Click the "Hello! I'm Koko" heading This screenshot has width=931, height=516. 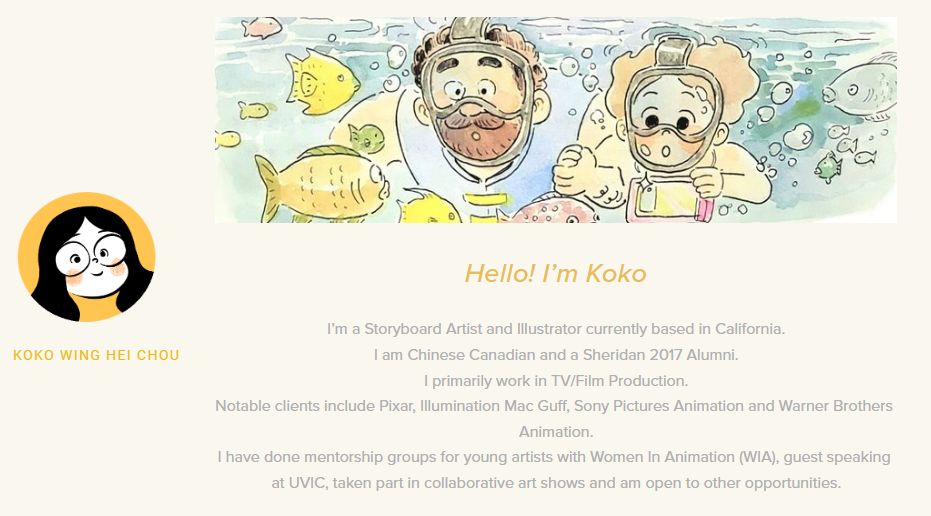coord(555,274)
